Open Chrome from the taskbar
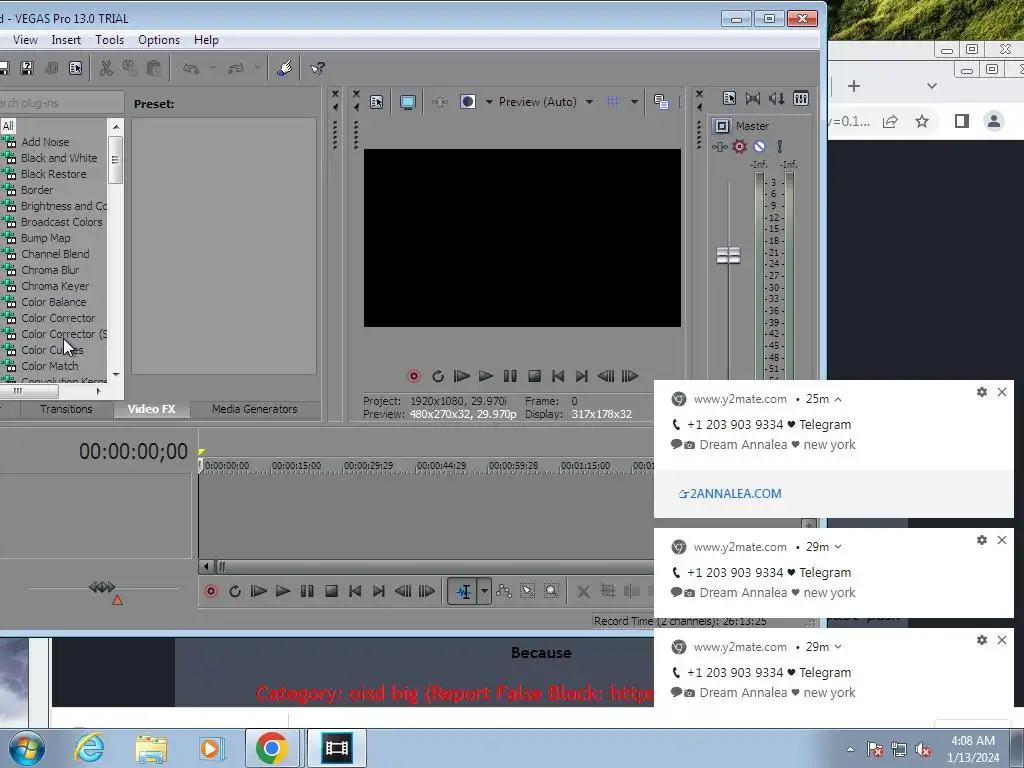Screen dimensions: 1024x768 [272, 748]
